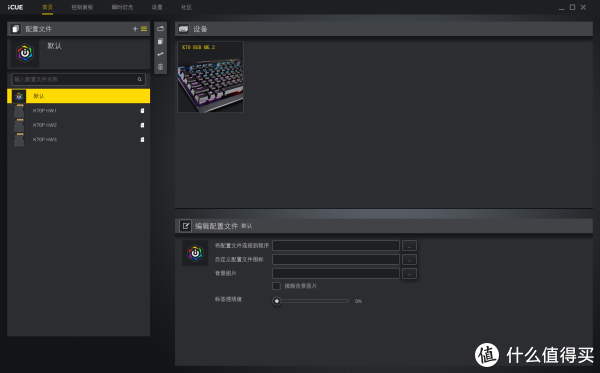Open the yellow profile list menu icon
This screenshot has height=373, width=600.
[x=144, y=29]
